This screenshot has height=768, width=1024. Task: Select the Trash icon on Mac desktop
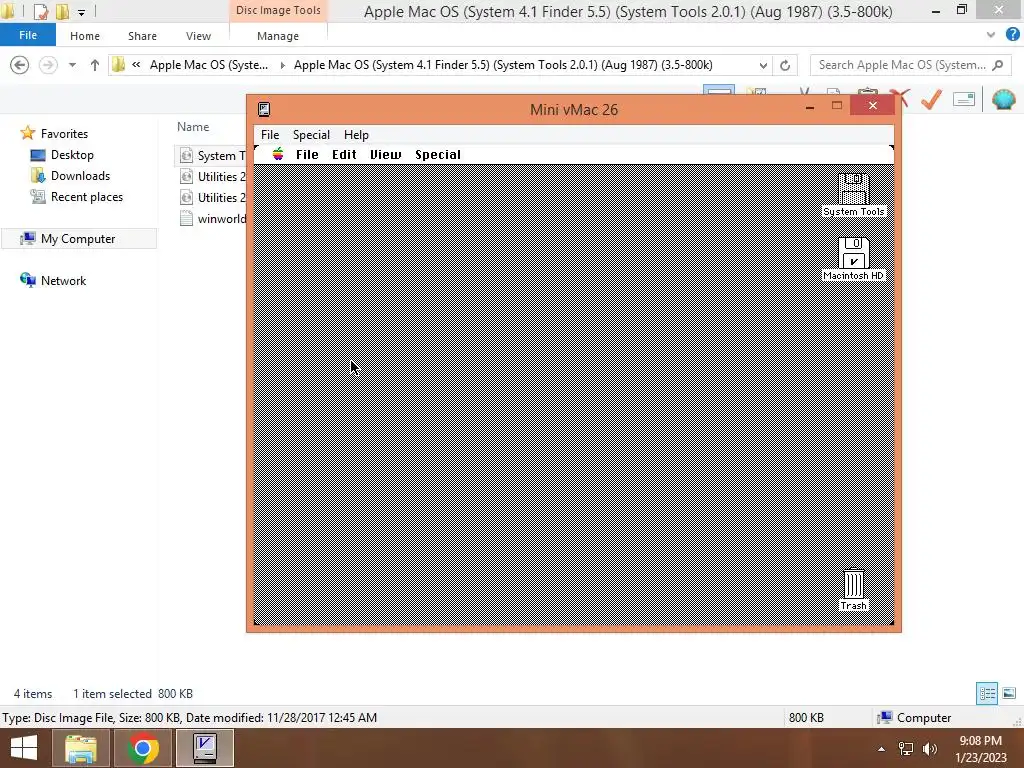(854, 590)
